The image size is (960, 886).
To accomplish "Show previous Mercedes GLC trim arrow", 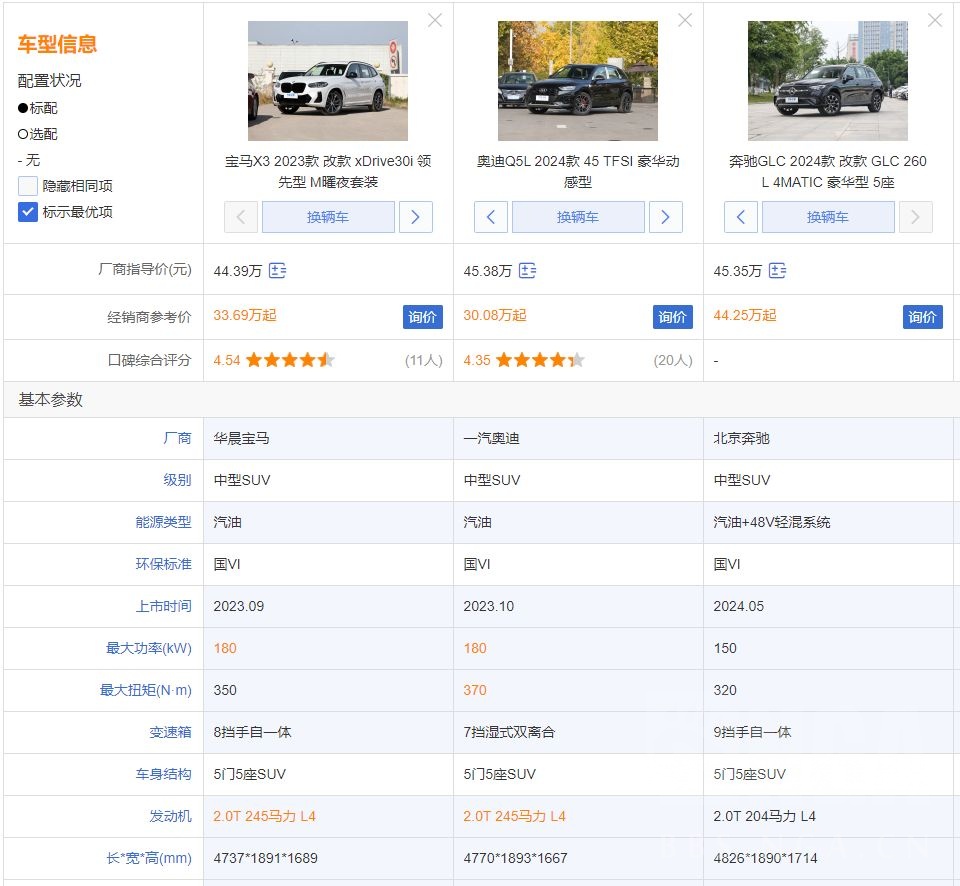I will point(740,217).
